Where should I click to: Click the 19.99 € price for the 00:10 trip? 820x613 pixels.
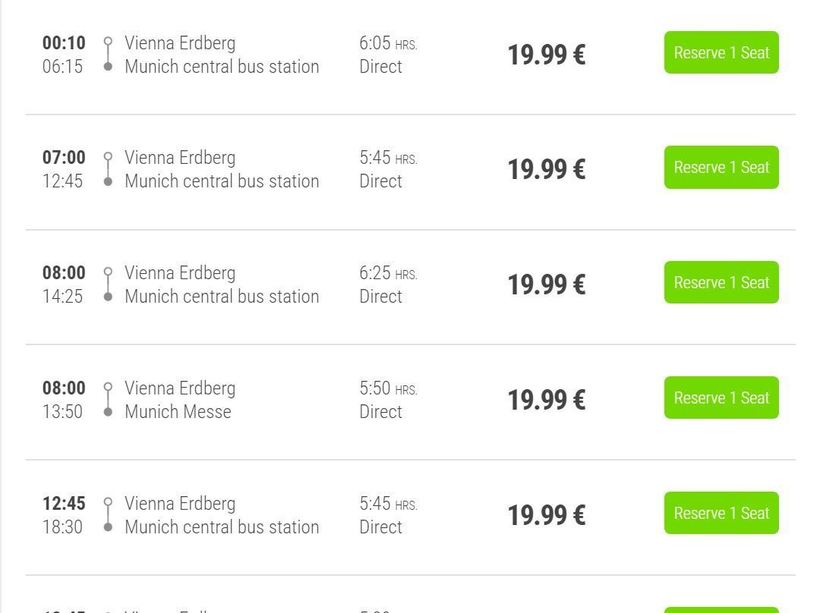546,55
